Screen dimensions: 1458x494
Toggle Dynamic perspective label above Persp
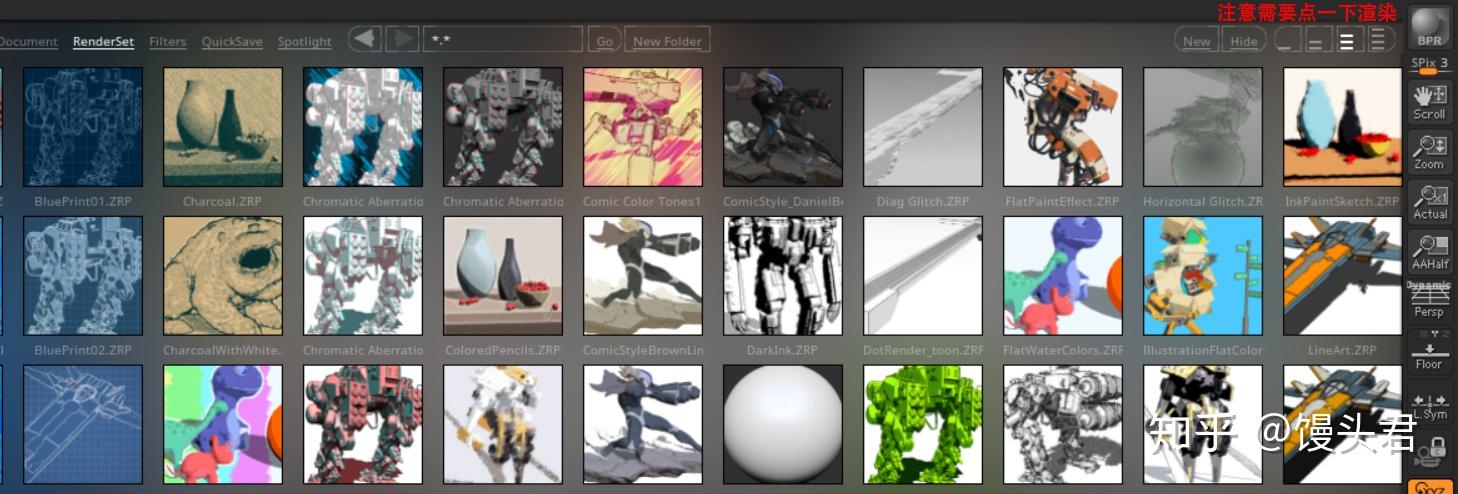click(x=1429, y=285)
